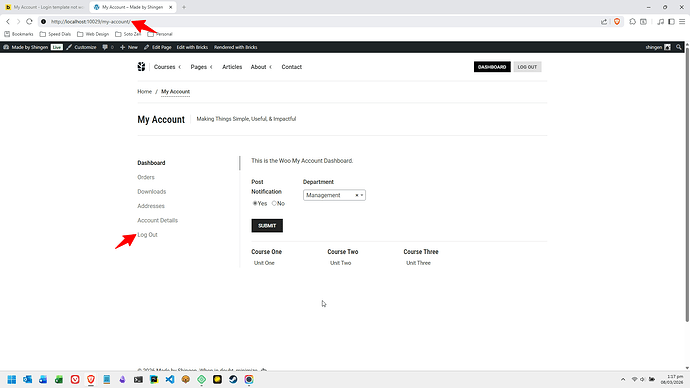The width and height of the screenshot is (690, 388).
Task: Select No for Post Notification
Action: pyautogui.click(x=274, y=203)
